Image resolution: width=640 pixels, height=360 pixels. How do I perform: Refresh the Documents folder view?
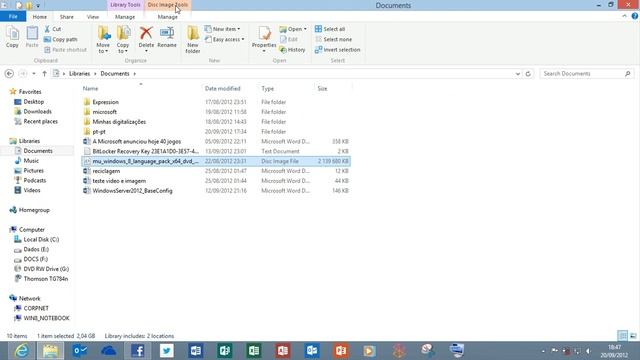[x=528, y=74]
